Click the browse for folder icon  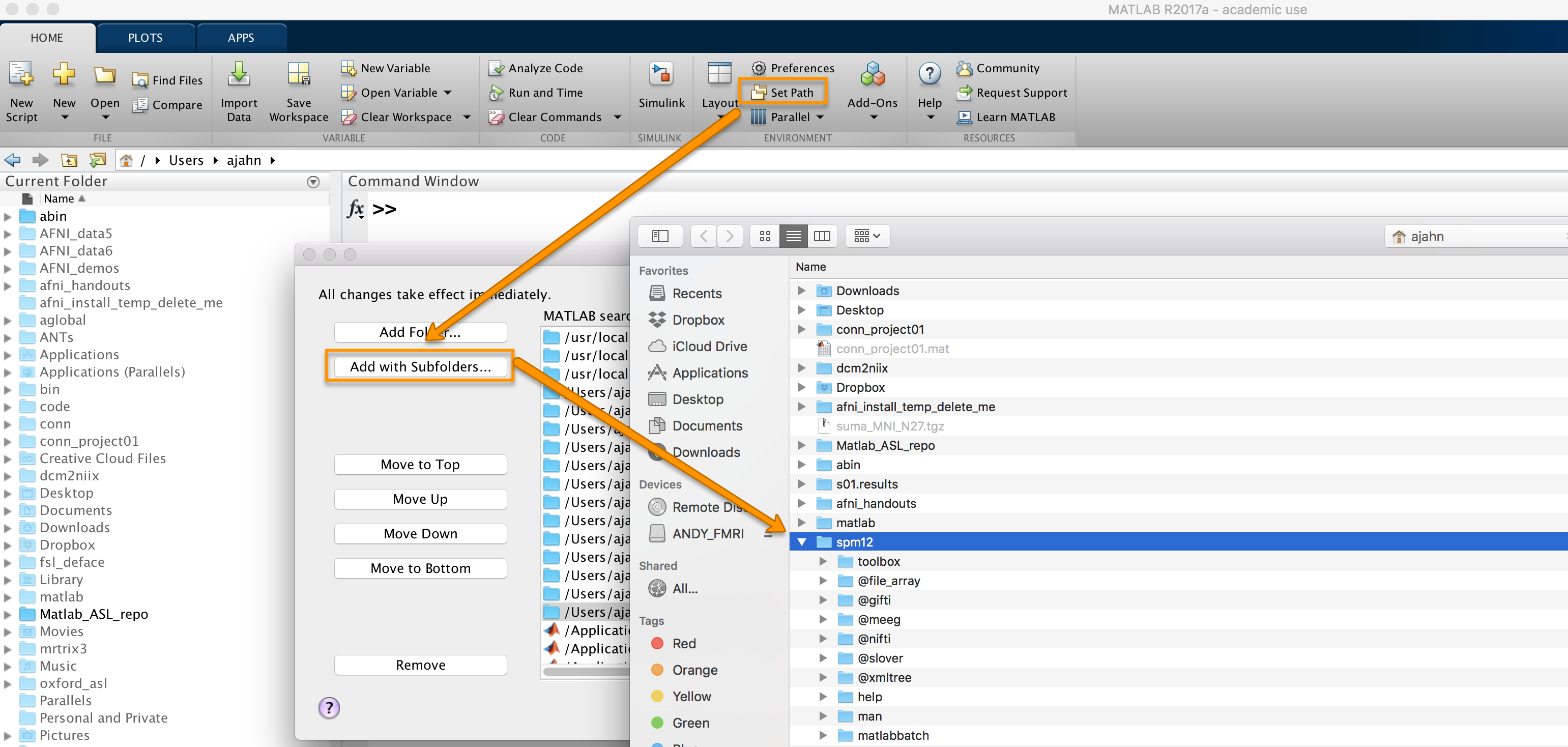(x=98, y=160)
